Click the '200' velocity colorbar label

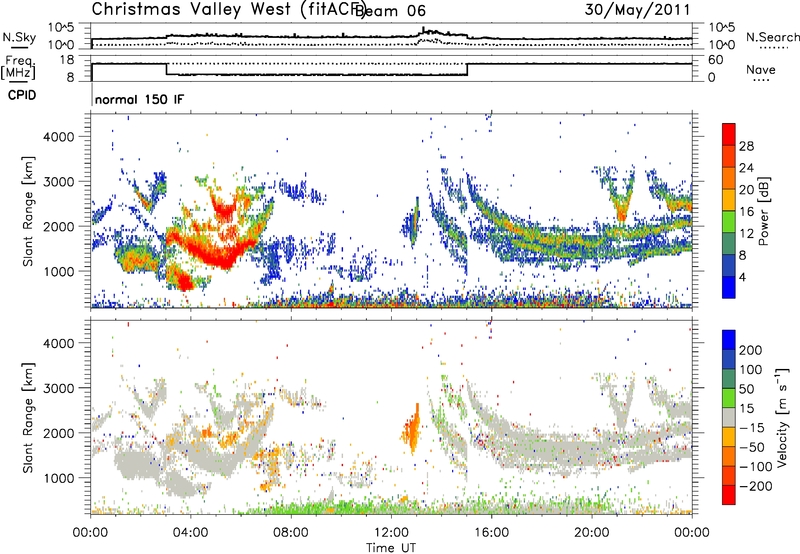click(751, 350)
